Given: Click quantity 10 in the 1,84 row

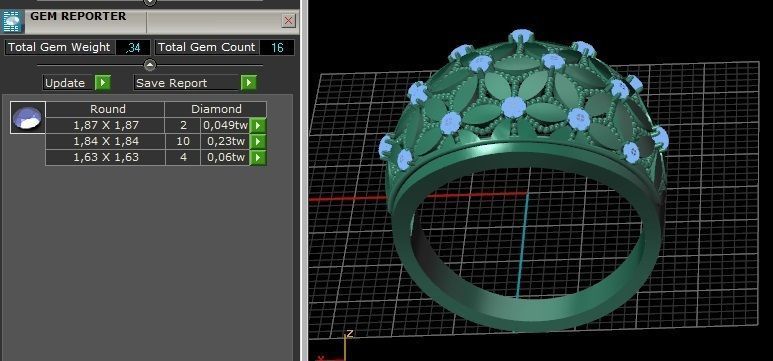Looking at the screenshot, I should point(183,142).
